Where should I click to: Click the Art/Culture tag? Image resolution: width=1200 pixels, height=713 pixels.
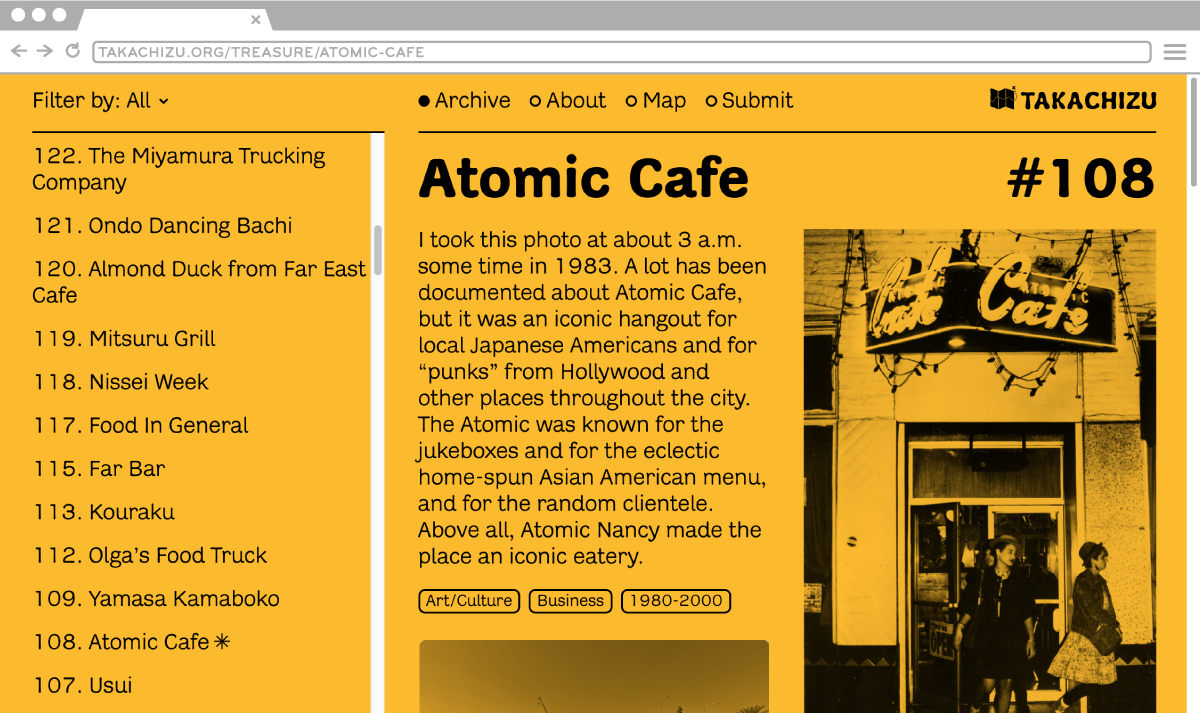pyautogui.click(x=469, y=601)
